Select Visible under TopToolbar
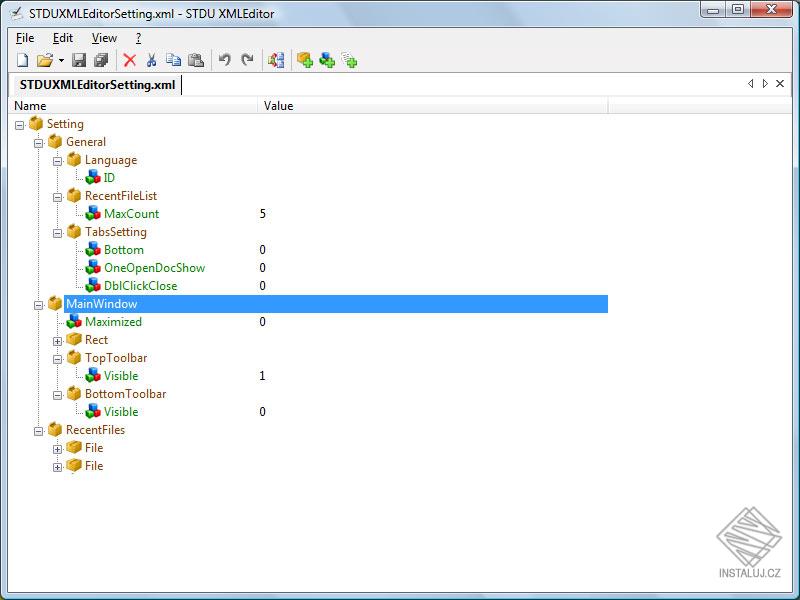The width and height of the screenshot is (800, 600). pyautogui.click(x=121, y=376)
